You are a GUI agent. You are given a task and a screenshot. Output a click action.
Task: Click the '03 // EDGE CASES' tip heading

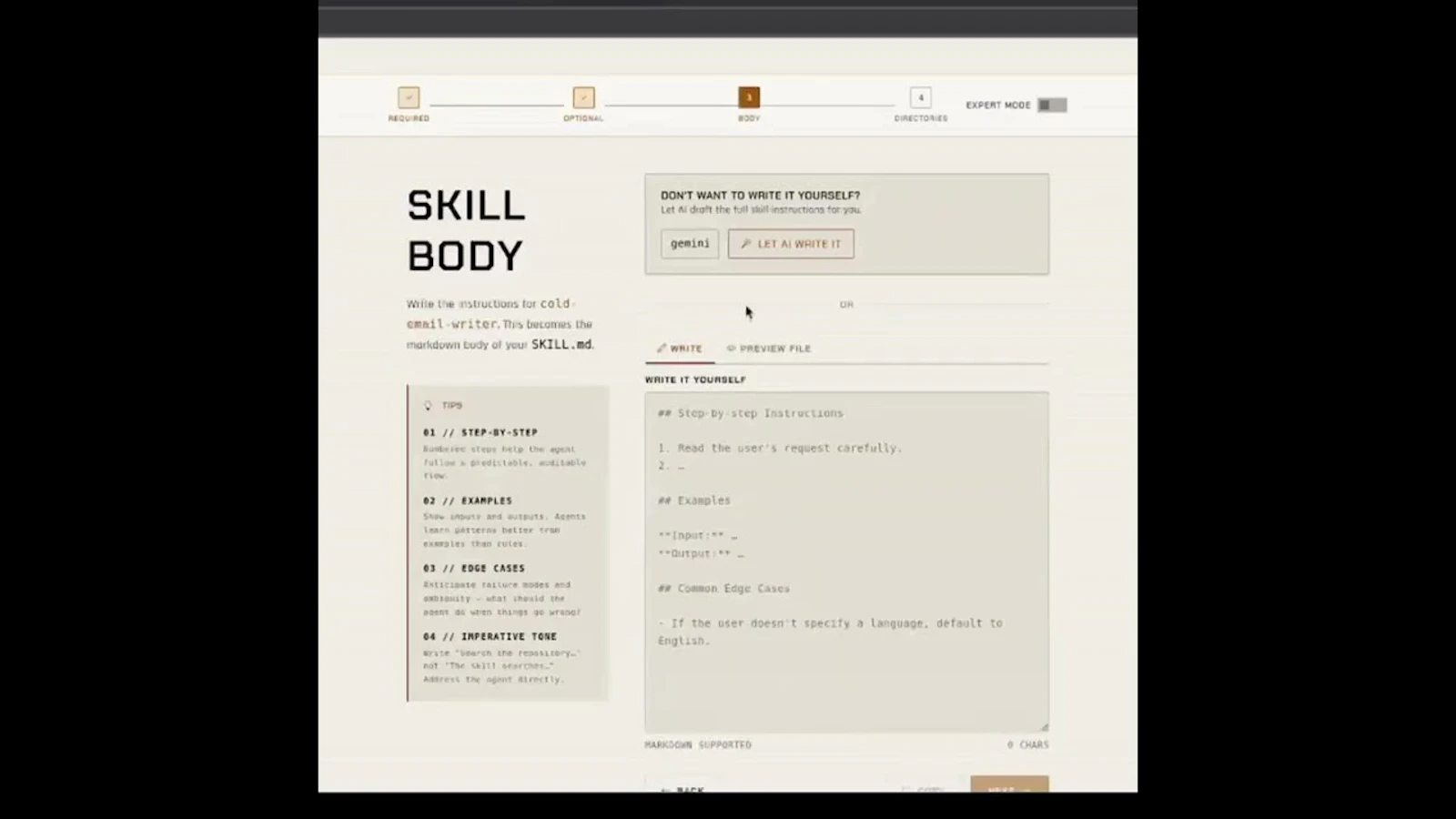(474, 569)
